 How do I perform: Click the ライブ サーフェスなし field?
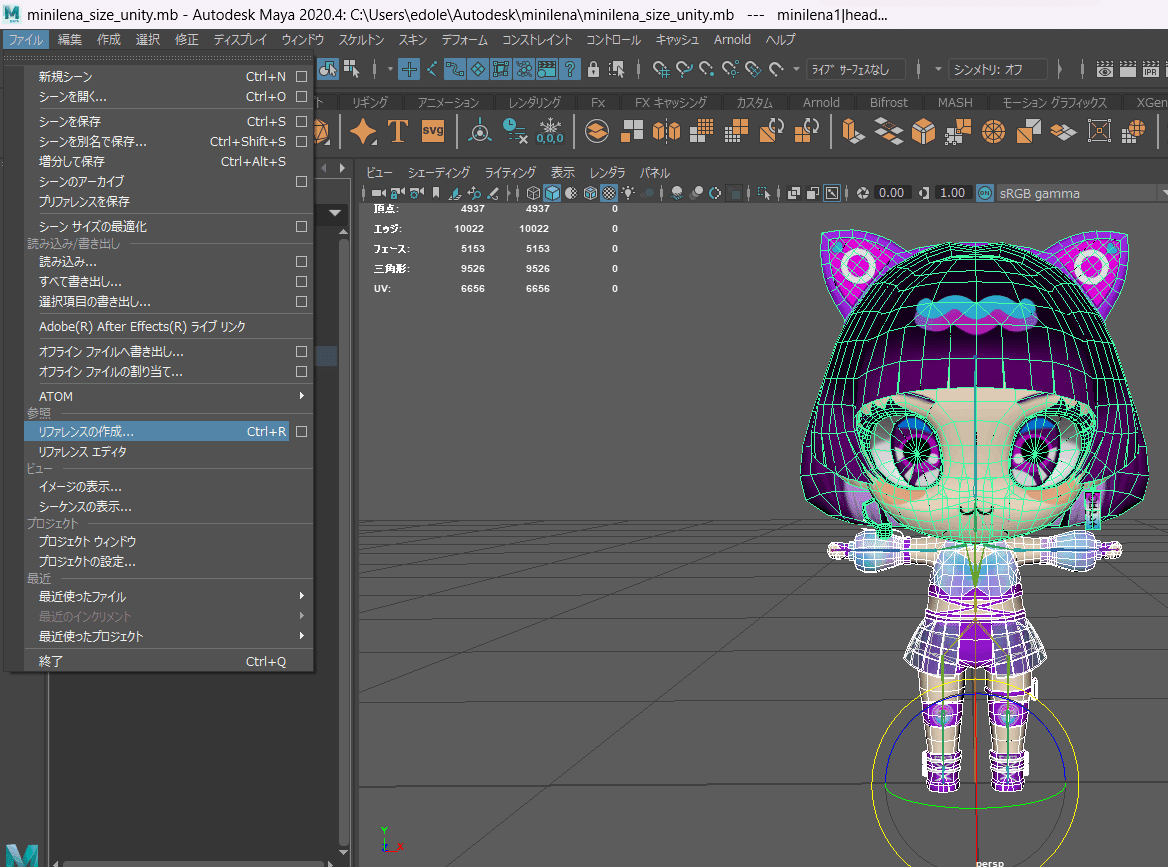[856, 69]
